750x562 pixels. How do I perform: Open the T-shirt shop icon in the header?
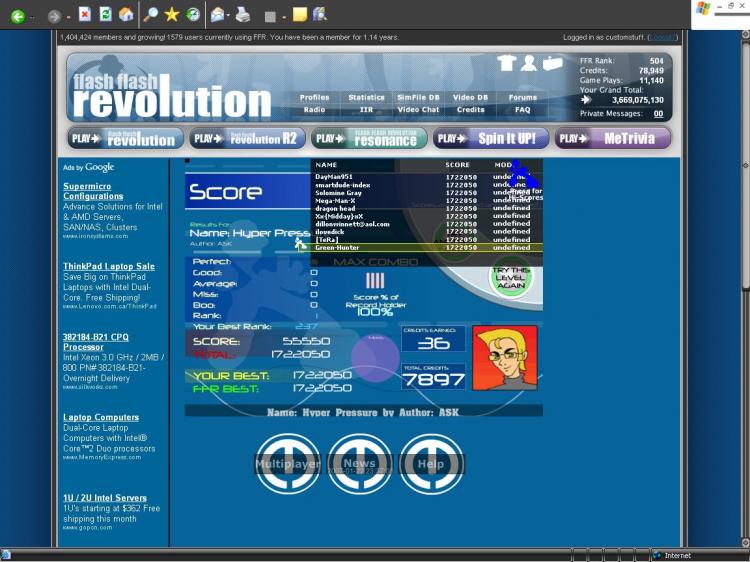(x=506, y=63)
